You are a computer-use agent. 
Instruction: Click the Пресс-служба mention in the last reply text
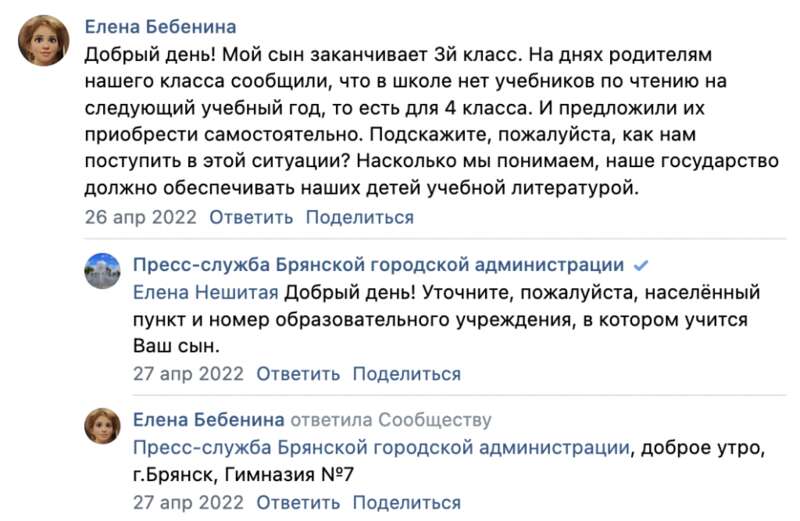[381, 447]
